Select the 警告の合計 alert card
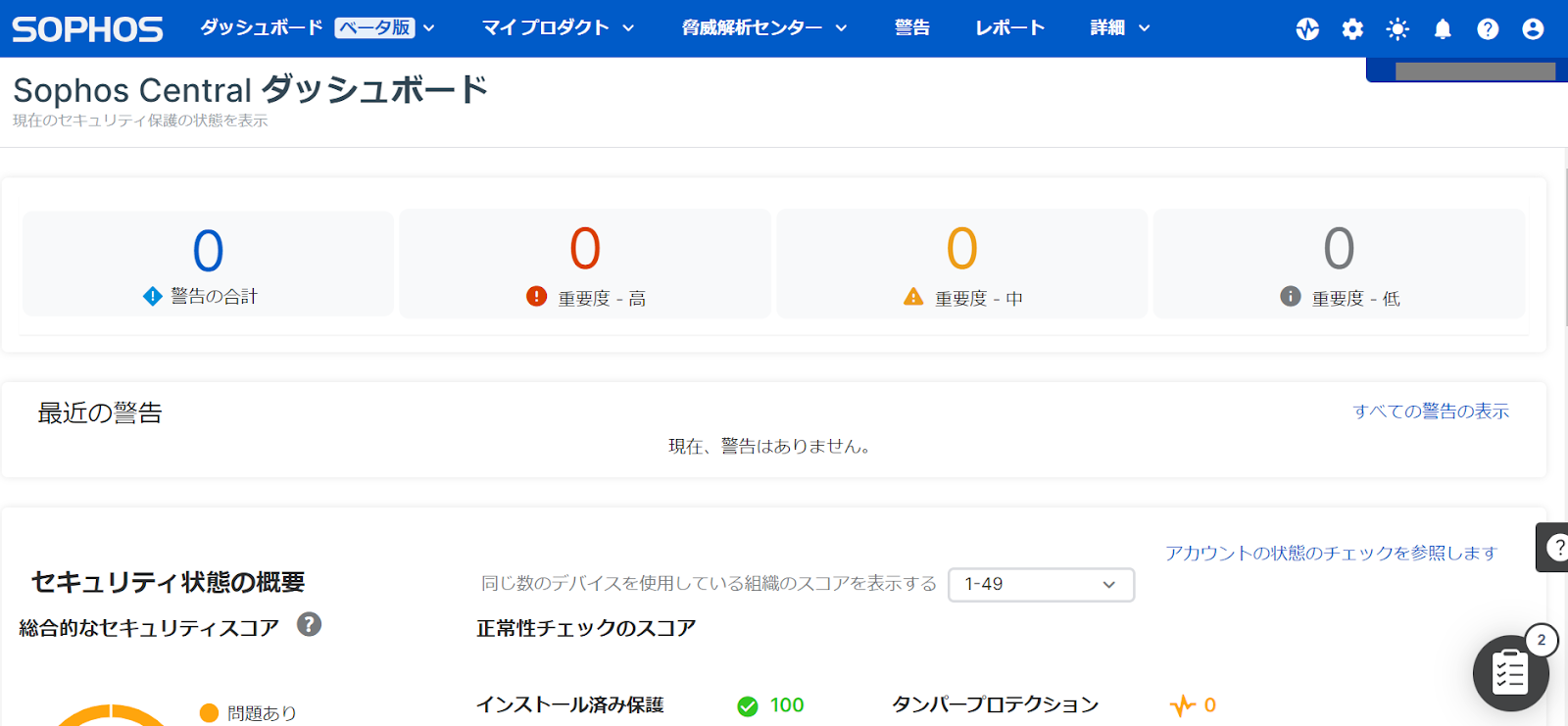The width and height of the screenshot is (1568, 726). [208, 264]
